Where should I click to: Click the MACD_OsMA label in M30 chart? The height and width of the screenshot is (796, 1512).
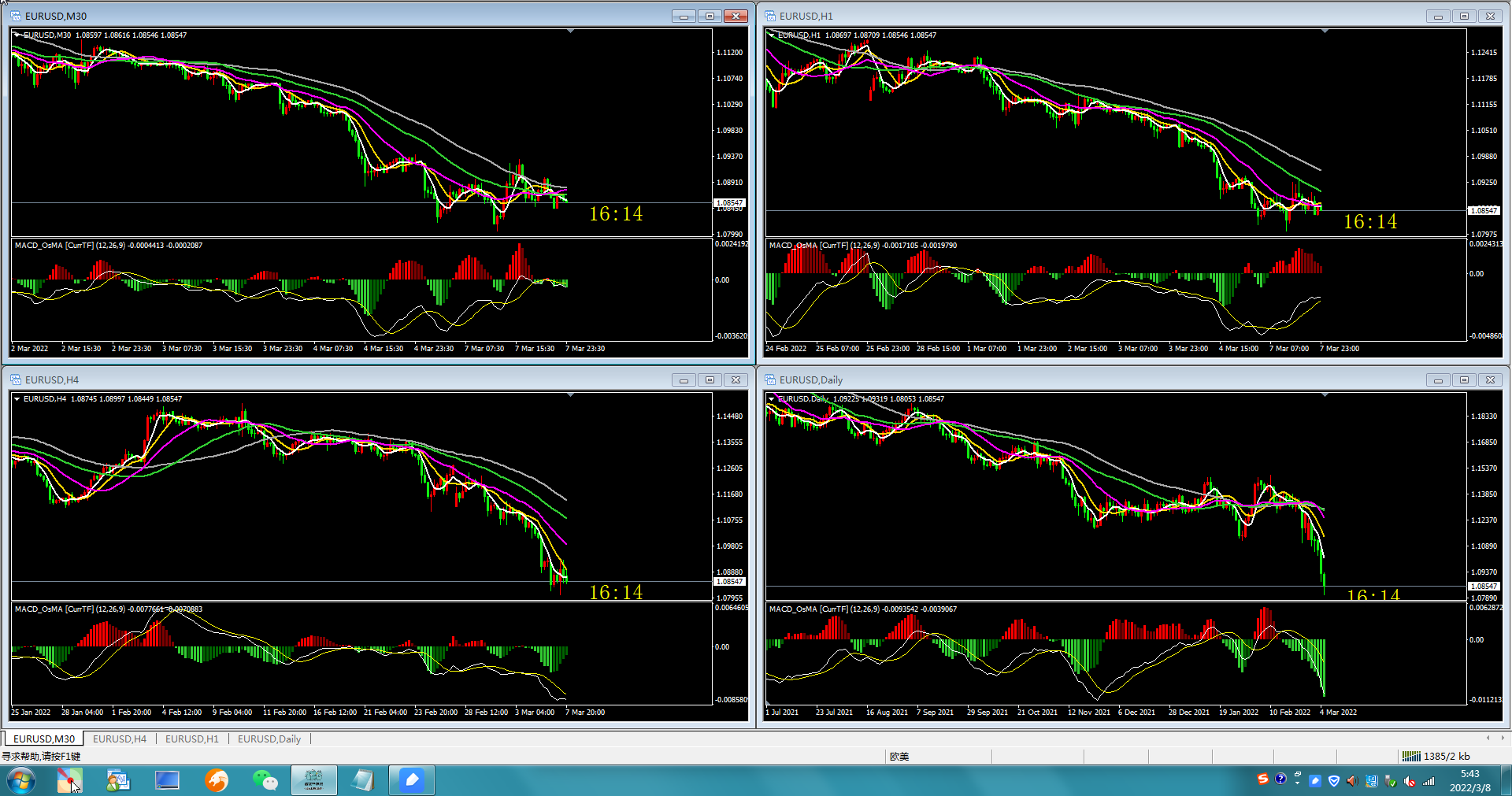tap(109, 245)
